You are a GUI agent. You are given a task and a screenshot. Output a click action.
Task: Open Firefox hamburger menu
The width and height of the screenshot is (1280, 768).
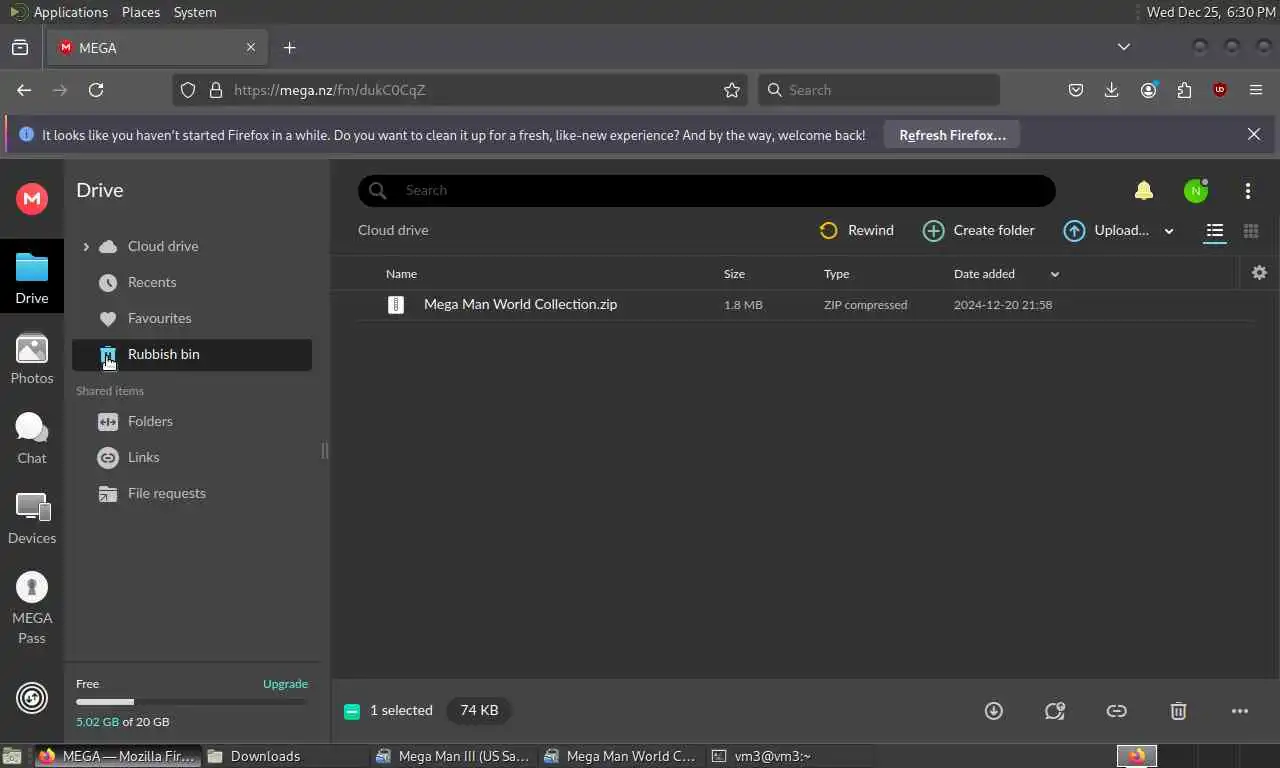point(1256,90)
